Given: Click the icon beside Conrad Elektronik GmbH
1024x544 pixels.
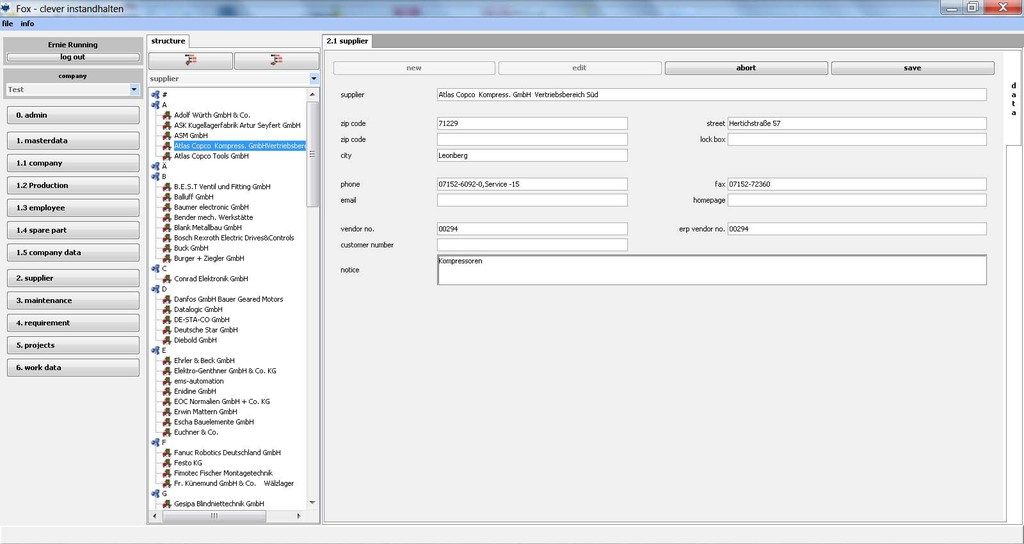Looking at the screenshot, I should (x=166, y=279).
